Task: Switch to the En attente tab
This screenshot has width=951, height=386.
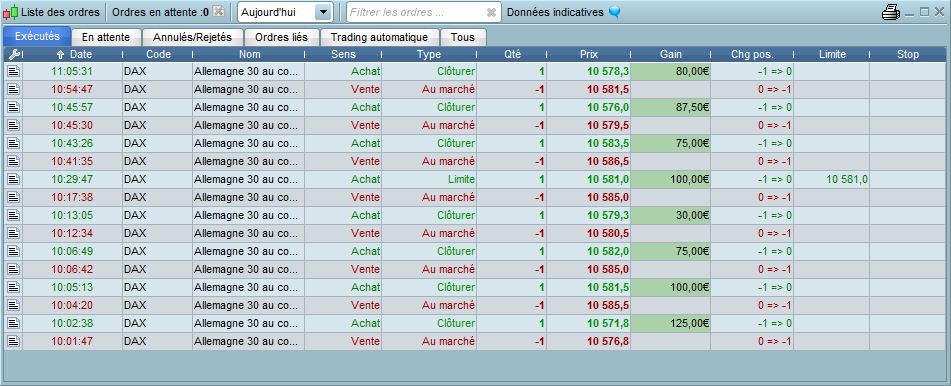Action: point(106,37)
